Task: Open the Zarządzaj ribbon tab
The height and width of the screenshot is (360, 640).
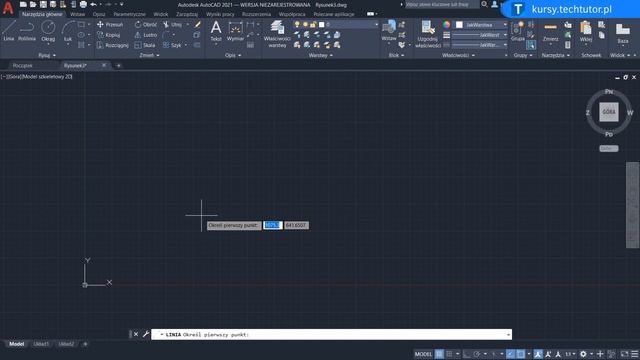Action: (187, 14)
